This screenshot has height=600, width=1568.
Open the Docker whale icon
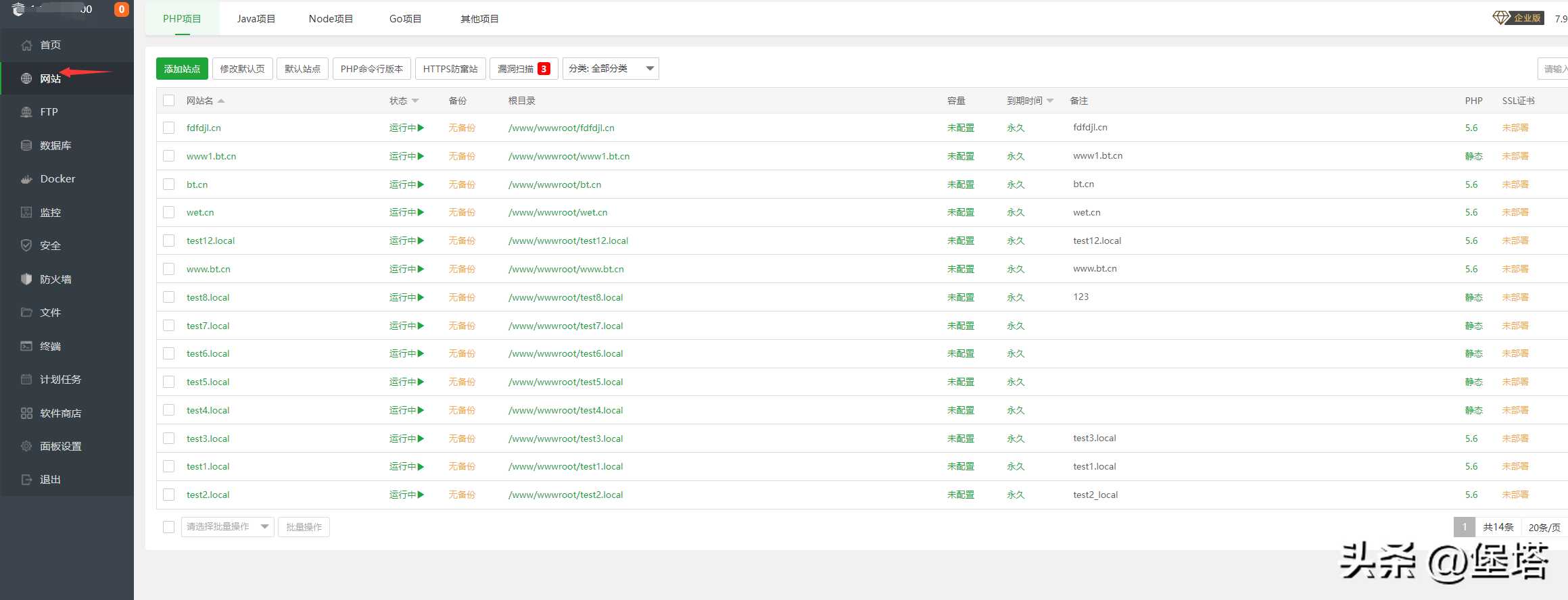(x=26, y=179)
